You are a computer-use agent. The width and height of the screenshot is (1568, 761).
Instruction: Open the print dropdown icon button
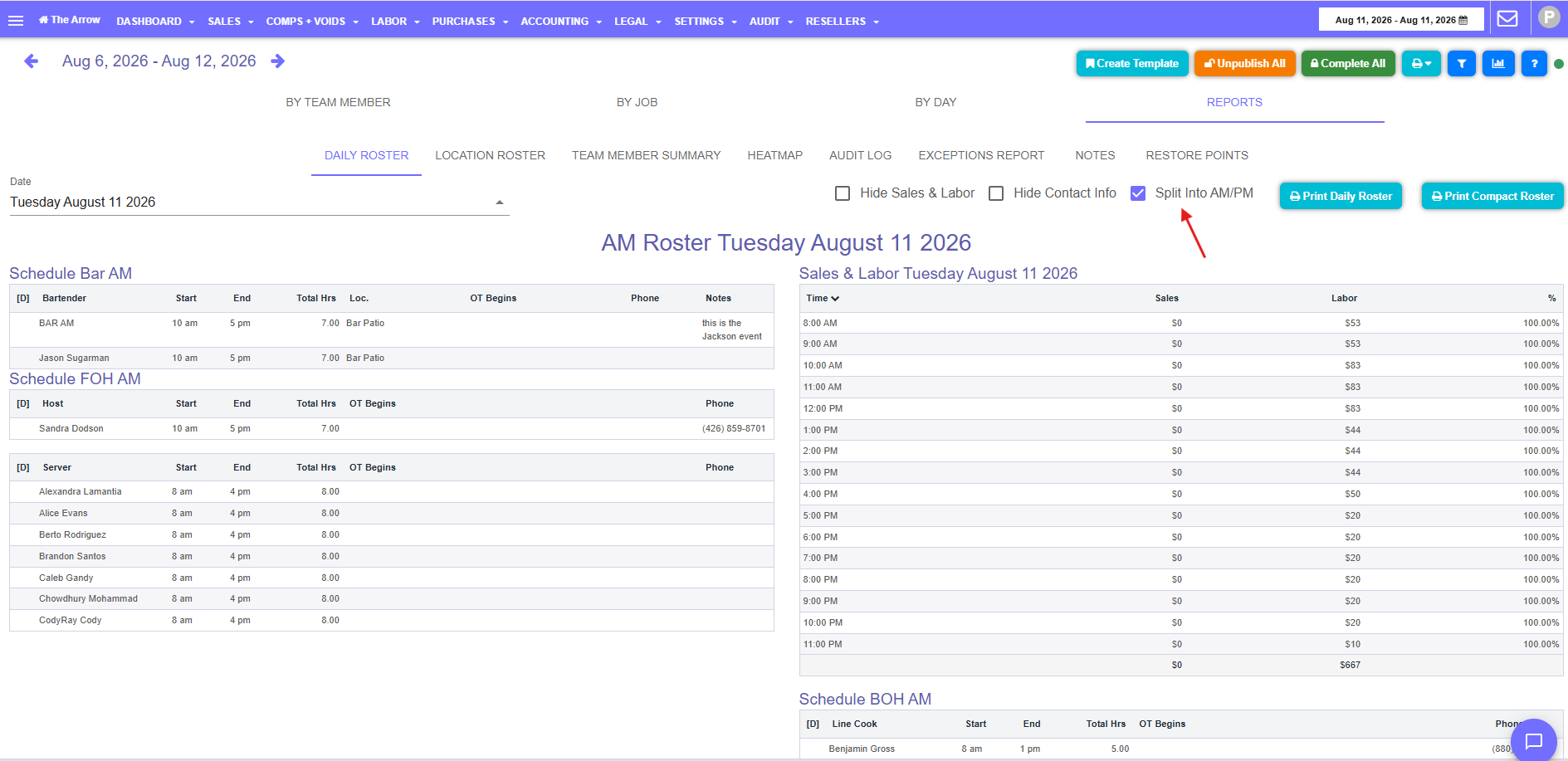[x=1421, y=64]
